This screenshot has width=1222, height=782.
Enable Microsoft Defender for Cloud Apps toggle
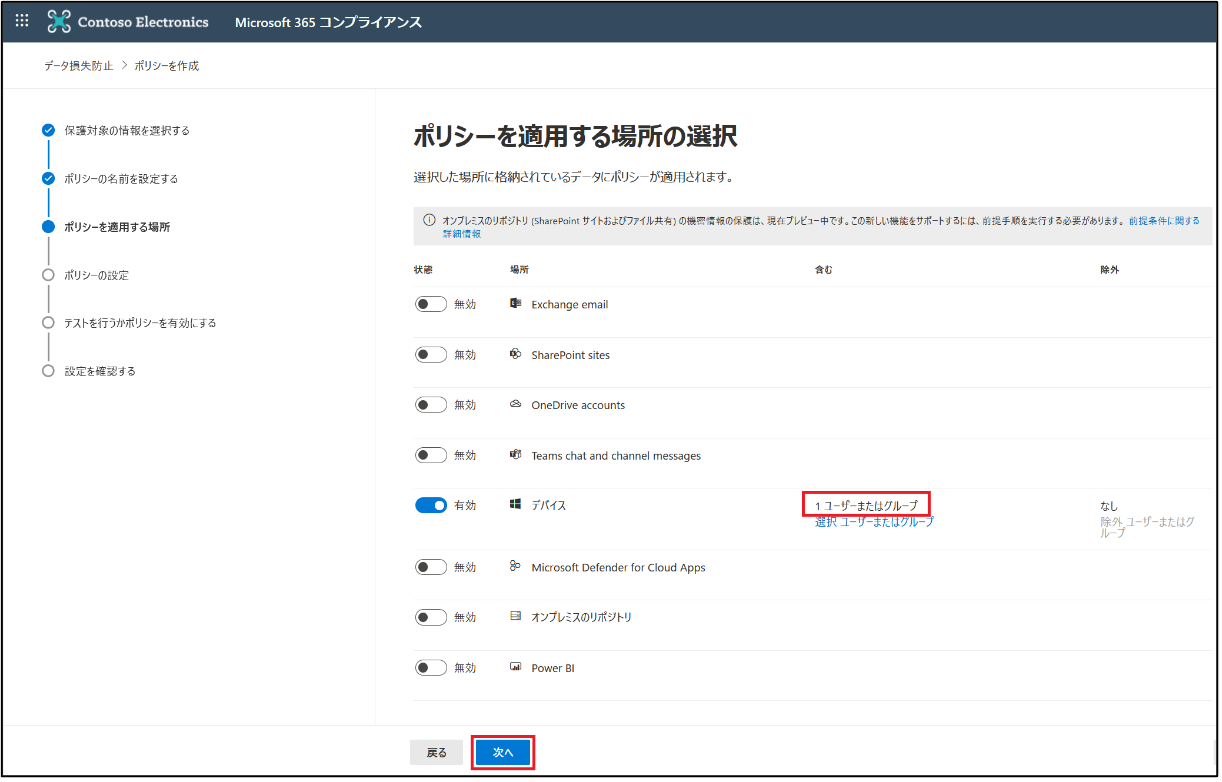click(x=431, y=567)
